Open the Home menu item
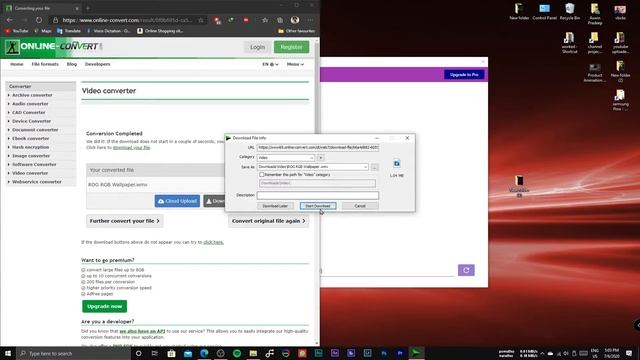Image resolution: width=640 pixels, height=360 pixels. [x=17, y=64]
